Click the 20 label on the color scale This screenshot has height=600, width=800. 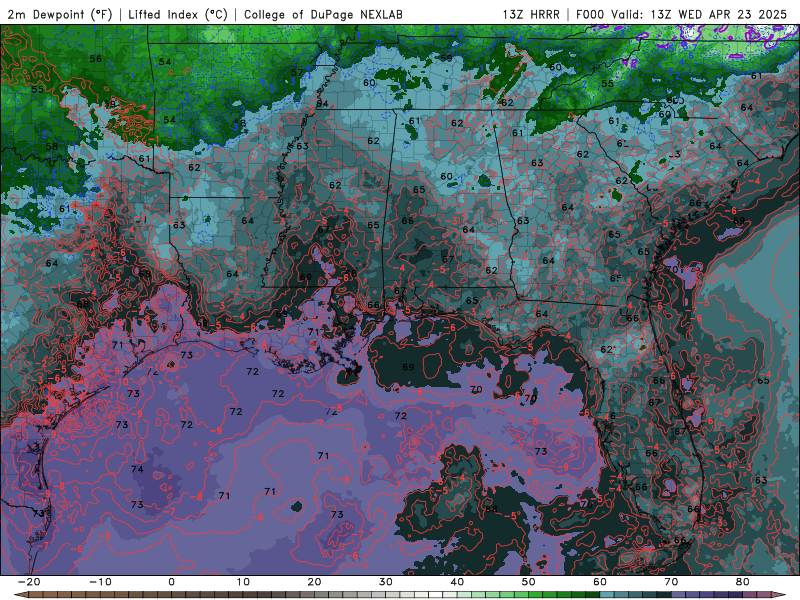(314, 582)
